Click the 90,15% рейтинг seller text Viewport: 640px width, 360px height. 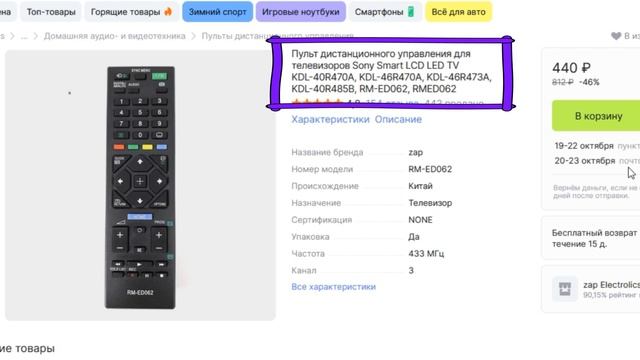[x=611, y=295]
